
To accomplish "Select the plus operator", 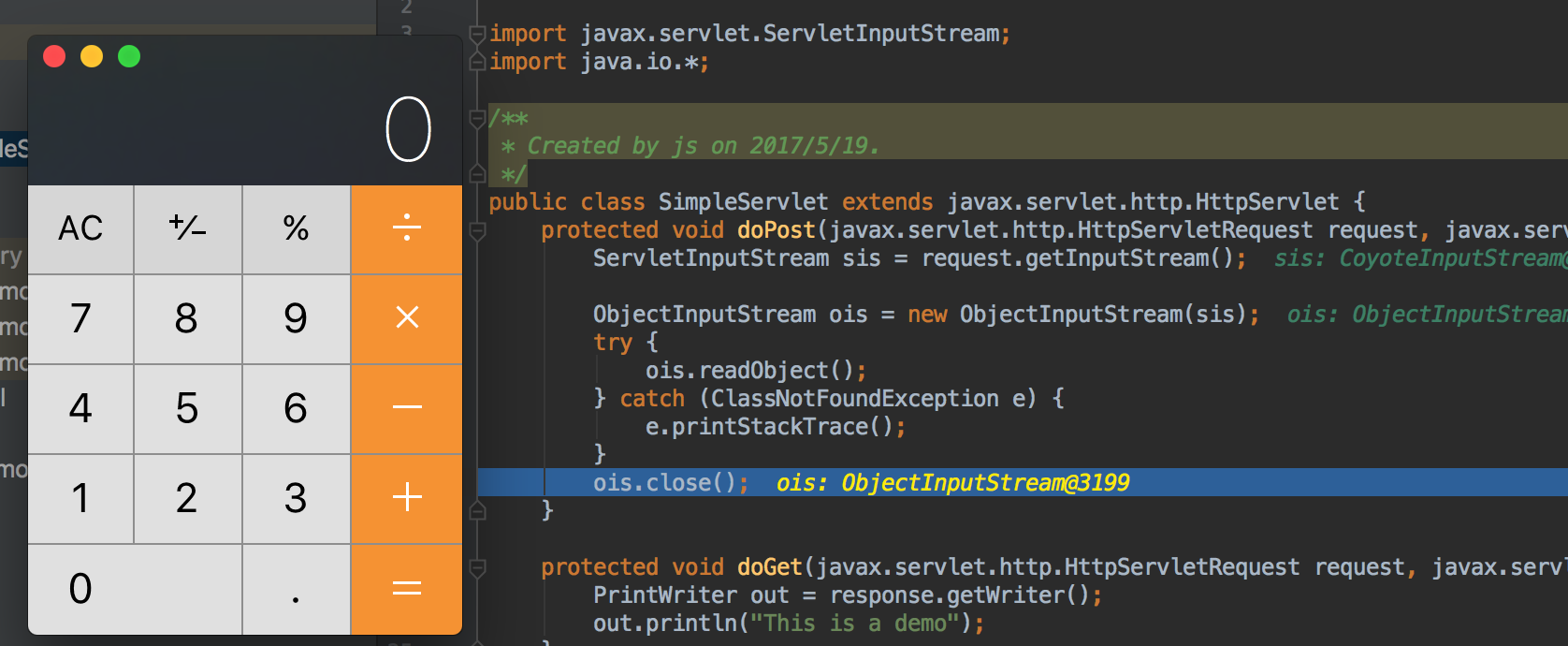I will [x=407, y=498].
